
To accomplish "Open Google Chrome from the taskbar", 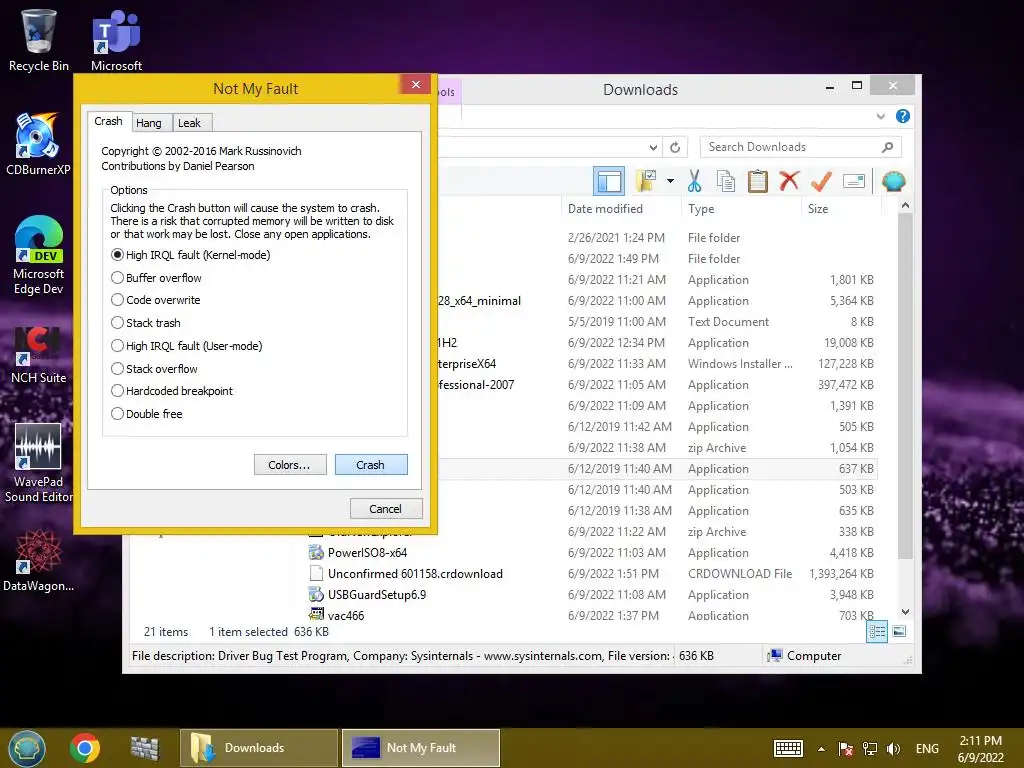I will [x=84, y=748].
